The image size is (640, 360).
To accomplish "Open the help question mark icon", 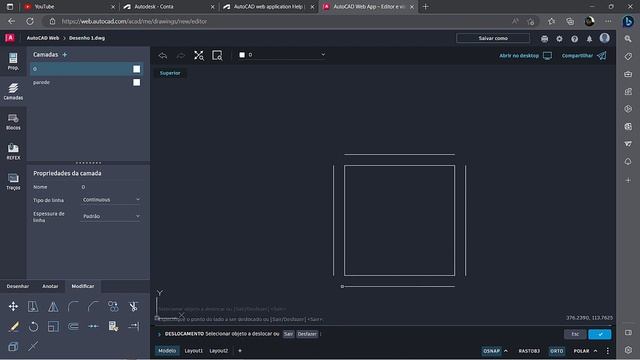I will [574, 39].
